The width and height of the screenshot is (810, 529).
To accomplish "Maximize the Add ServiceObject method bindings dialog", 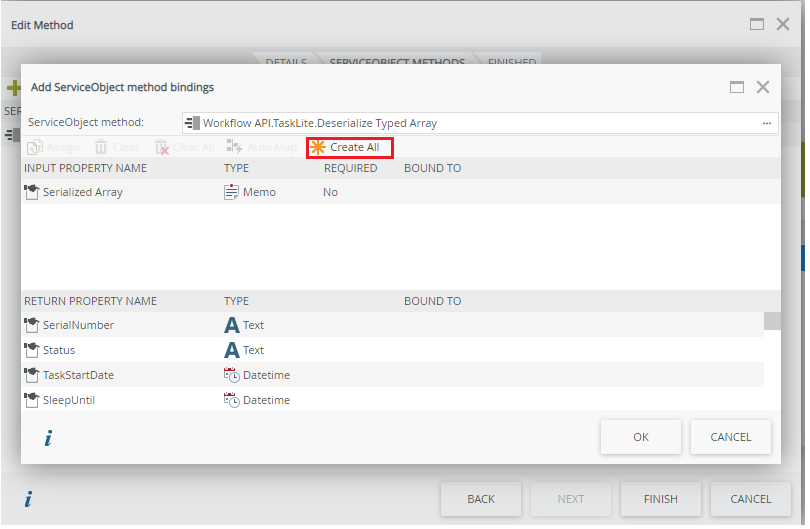I will 737,87.
